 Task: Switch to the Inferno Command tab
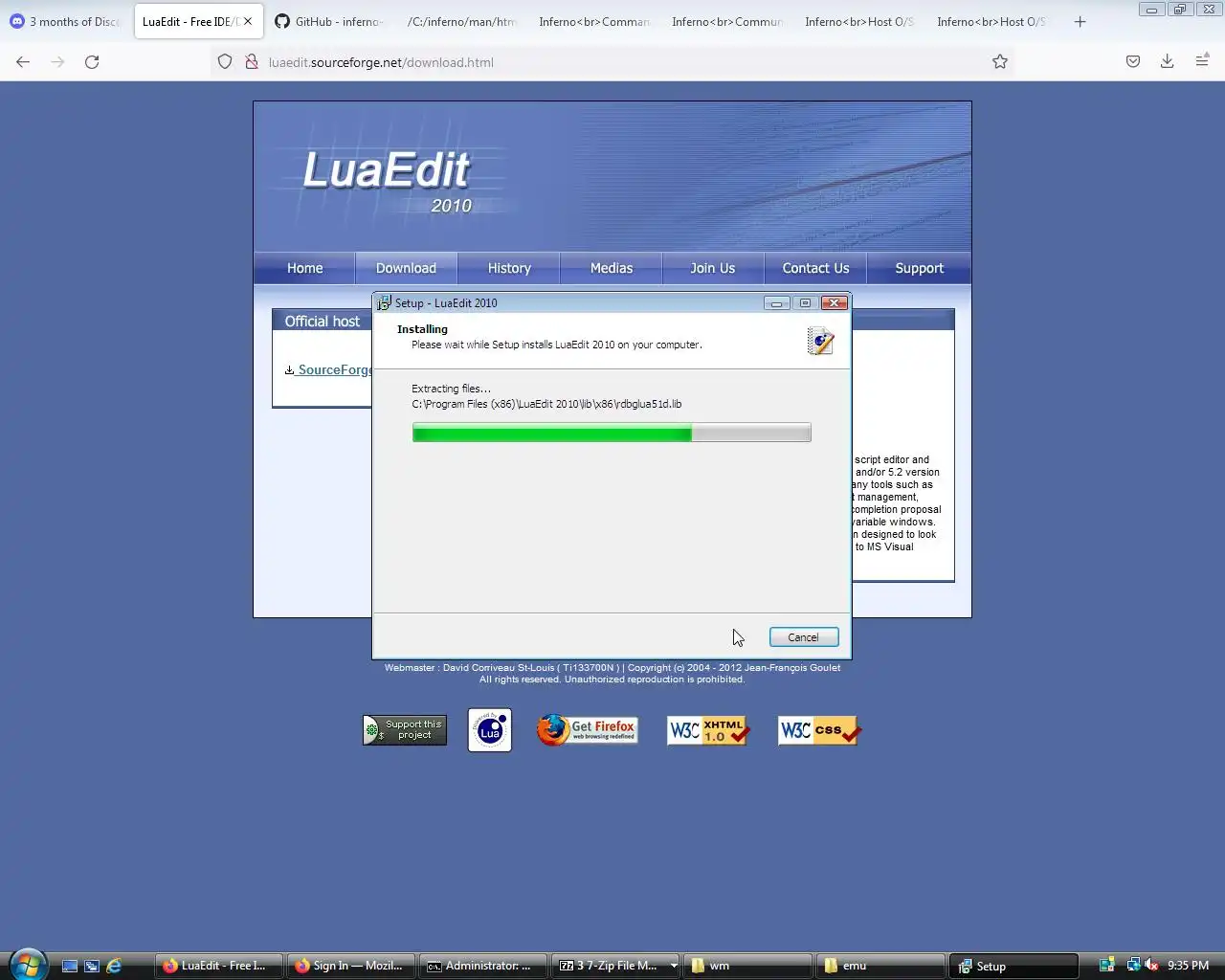coord(594,21)
